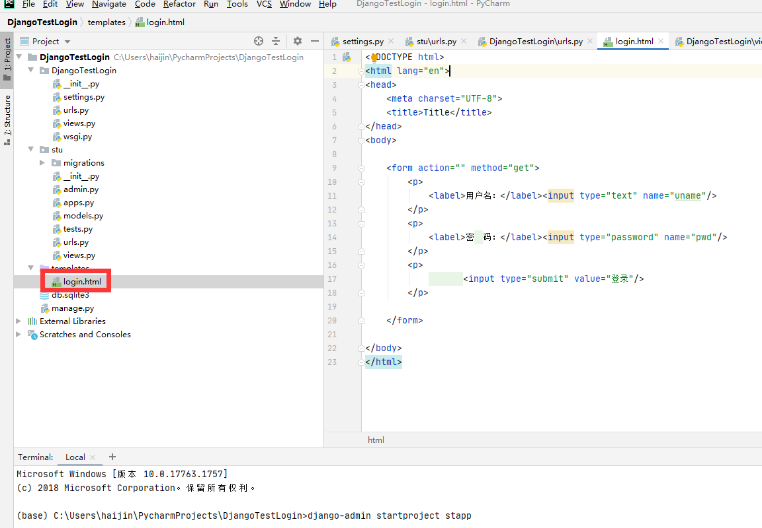The image size is (762, 528).
Task: Expand the migrations folder
Action: click(x=42, y=163)
